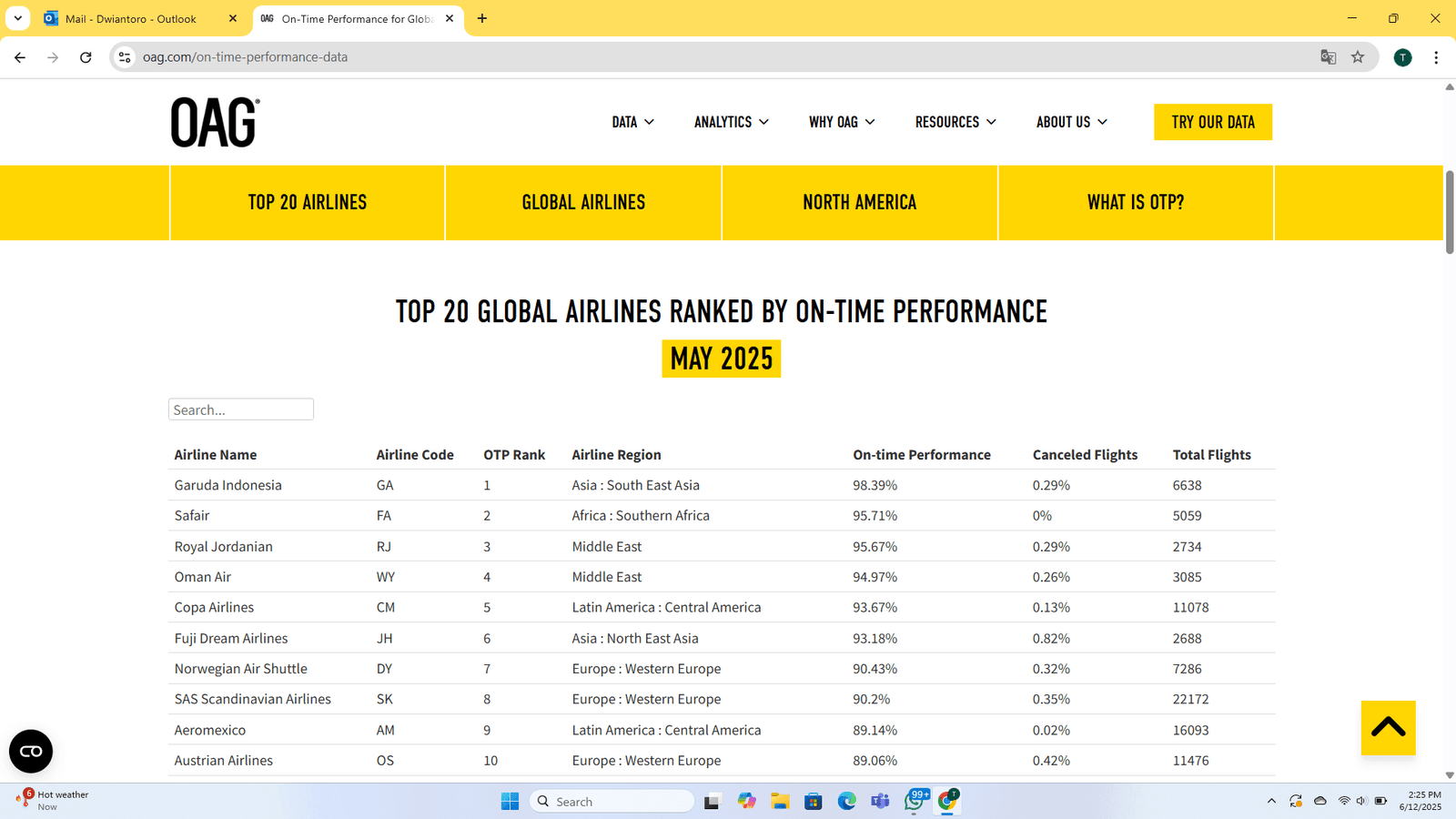Click Chrome icon in taskbar
Viewport: 1456px width, 819px height.
click(x=948, y=801)
